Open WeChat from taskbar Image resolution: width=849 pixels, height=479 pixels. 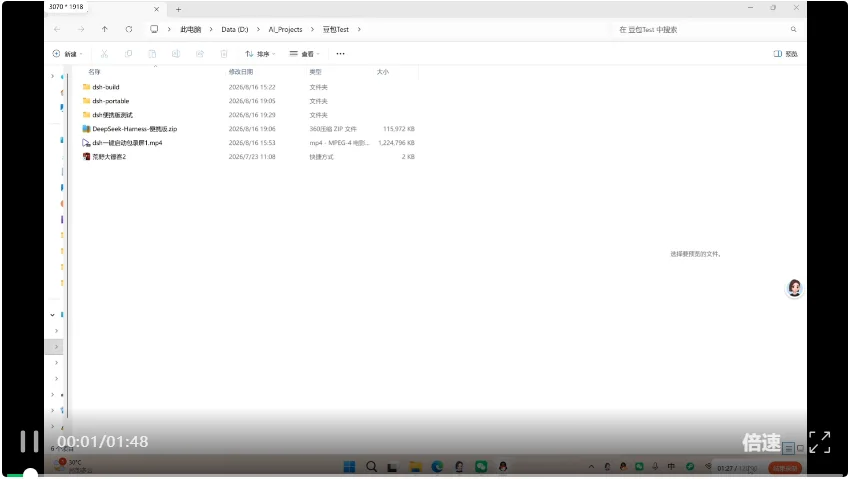pyautogui.click(x=481, y=467)
